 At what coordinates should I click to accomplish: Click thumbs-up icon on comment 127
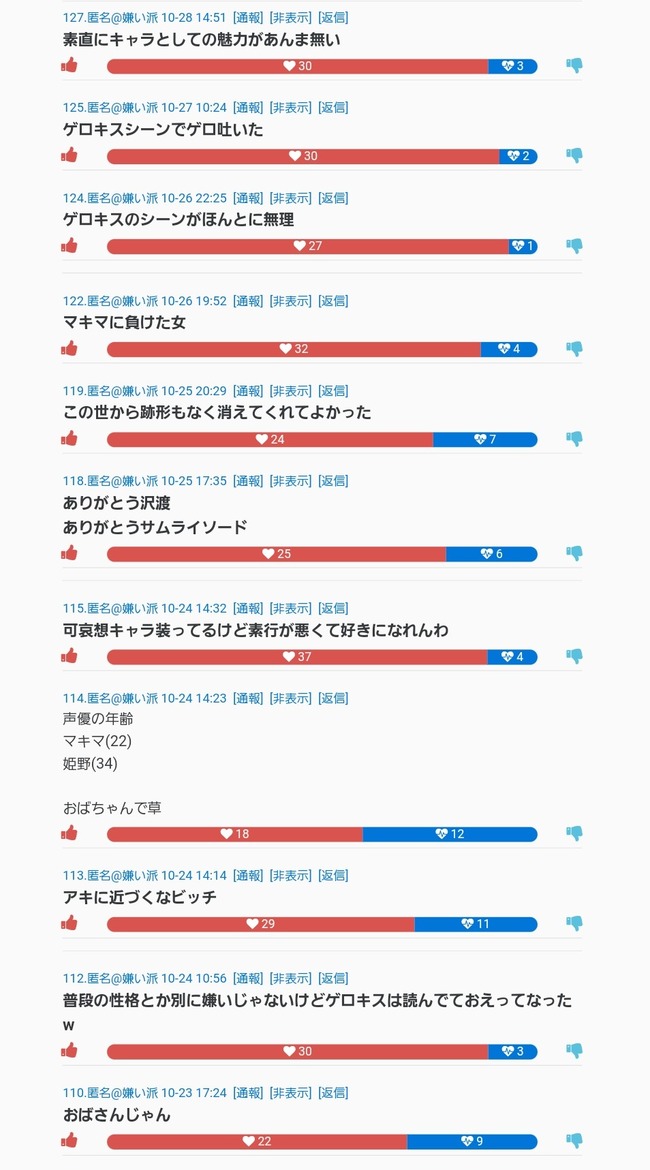[x=69, y=66]
